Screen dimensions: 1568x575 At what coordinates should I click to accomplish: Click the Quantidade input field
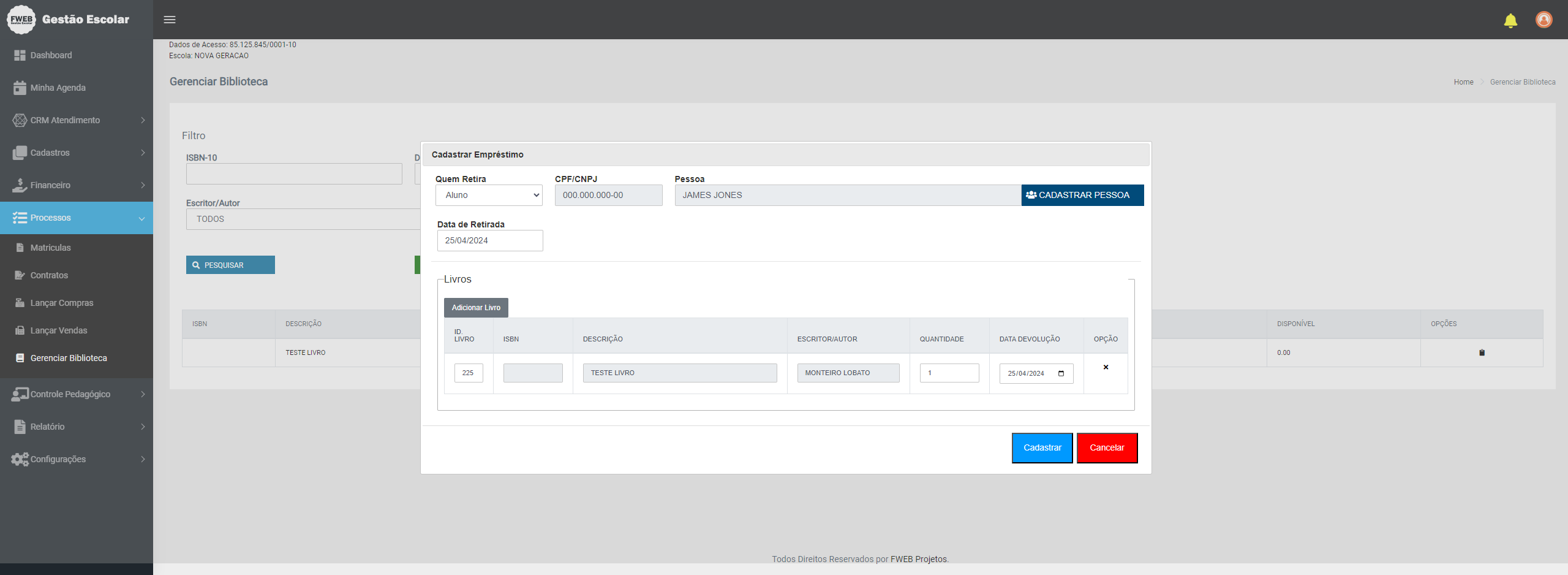(949, 373)
